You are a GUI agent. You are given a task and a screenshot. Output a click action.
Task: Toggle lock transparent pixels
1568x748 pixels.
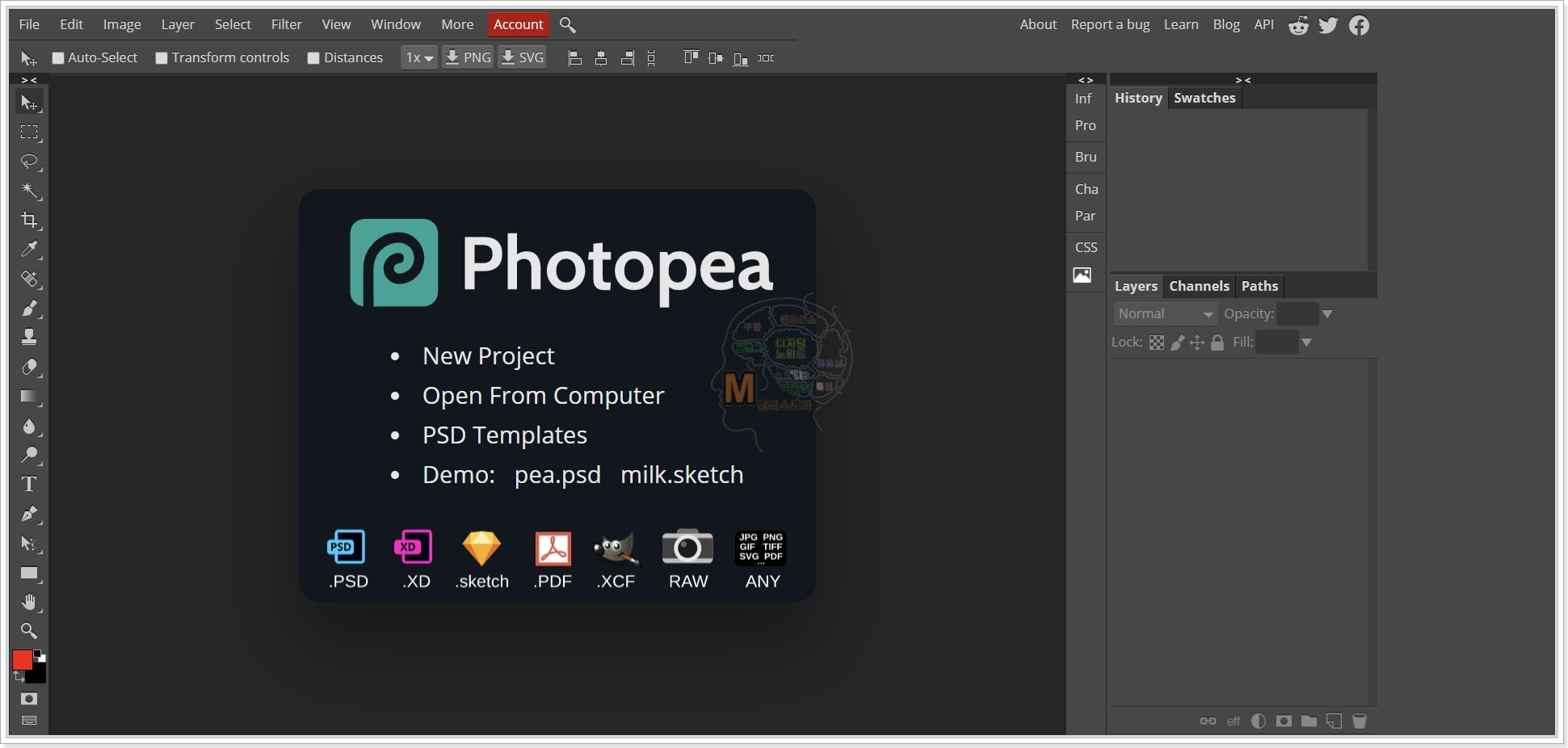[1157, 342]
